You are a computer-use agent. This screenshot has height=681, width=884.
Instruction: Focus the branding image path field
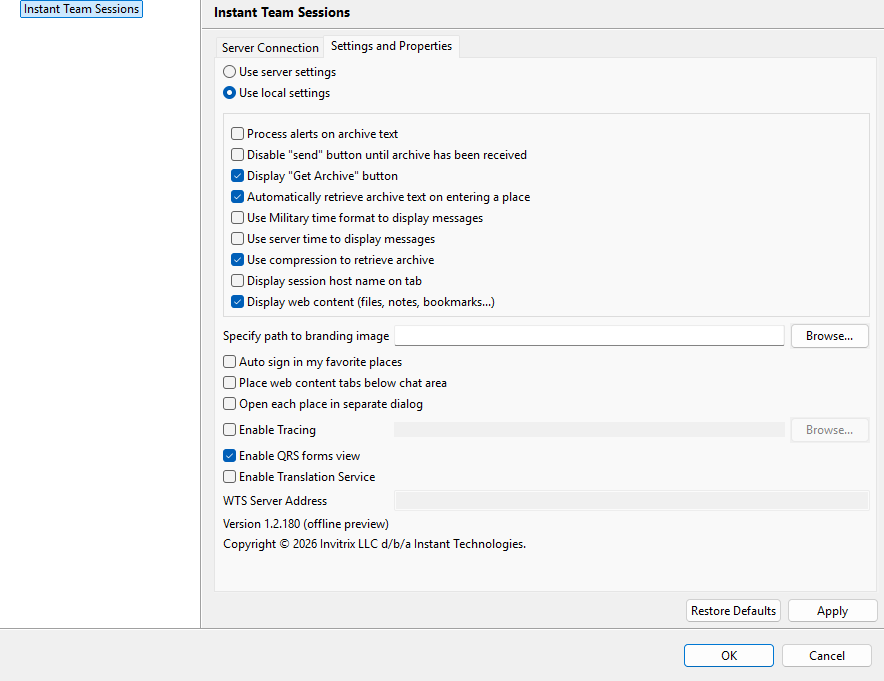[589, 336]
